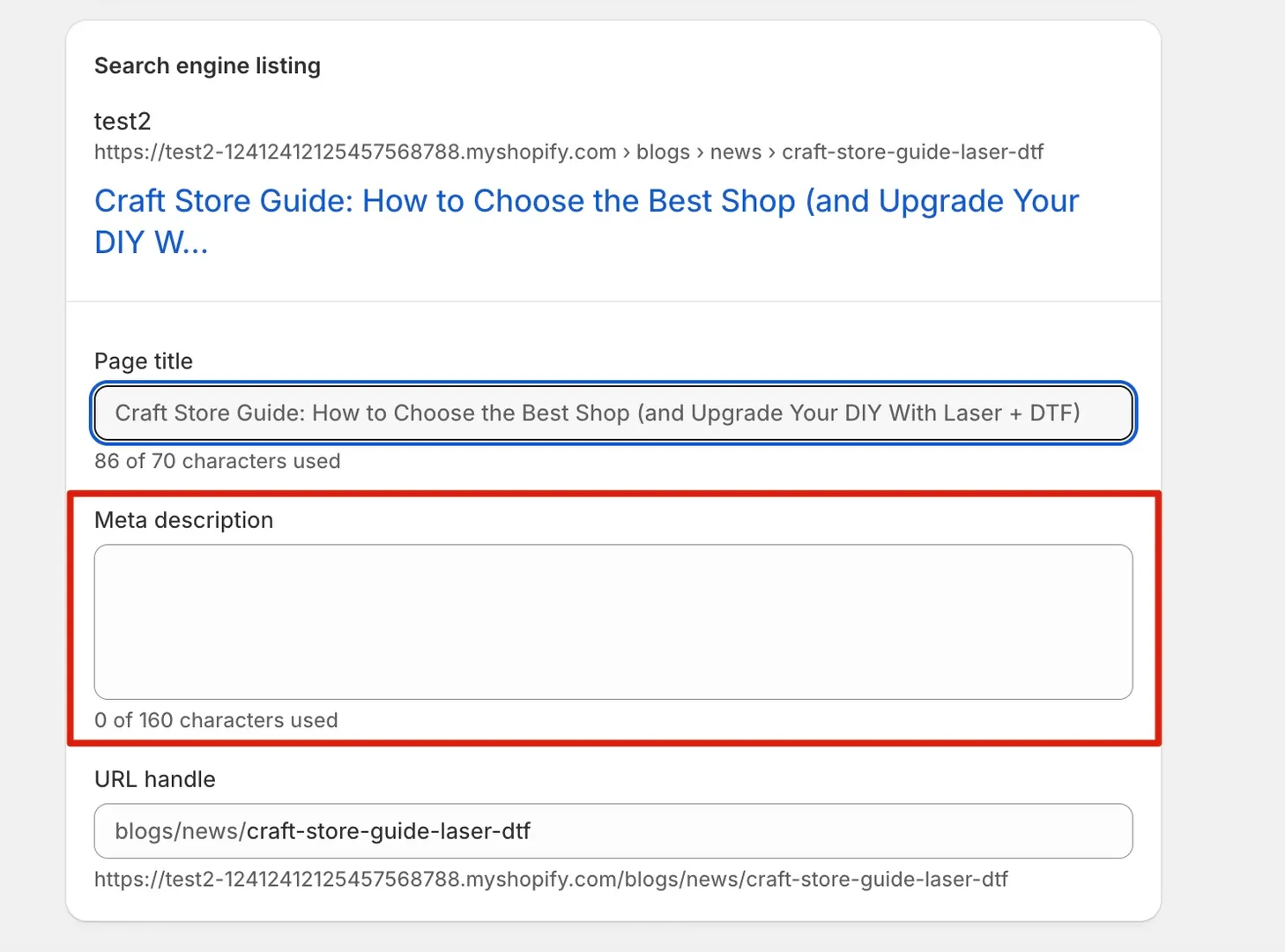Click the full URL below the handle field

tap(551, 879)
